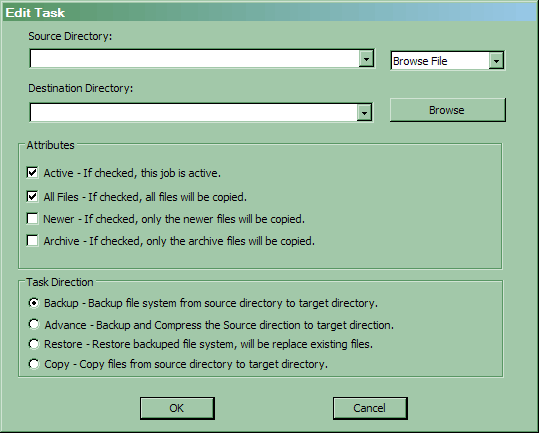Enable the Newer files checkbox
The image size is (539, 433).
(32, 219)
